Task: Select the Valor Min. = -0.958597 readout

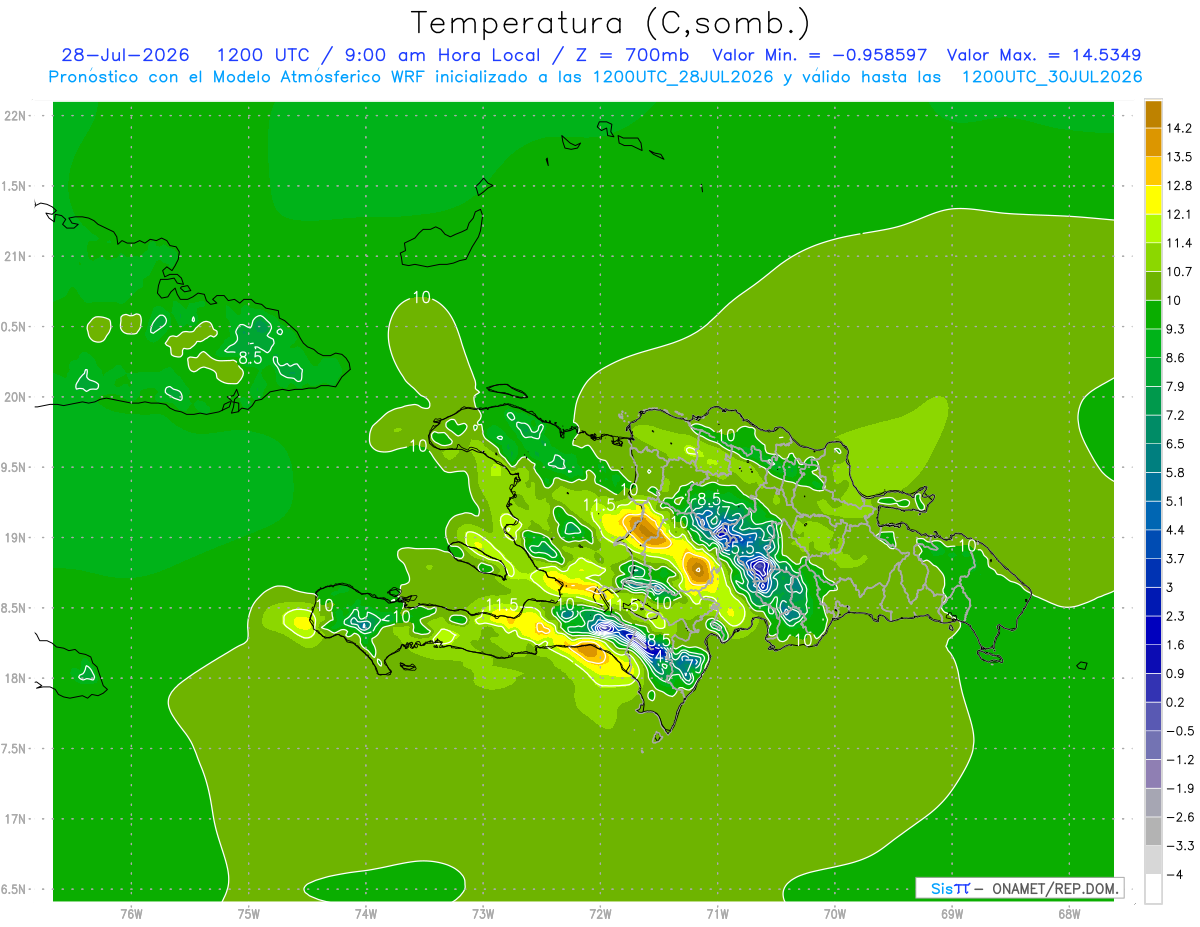Action: pos(819,55)
